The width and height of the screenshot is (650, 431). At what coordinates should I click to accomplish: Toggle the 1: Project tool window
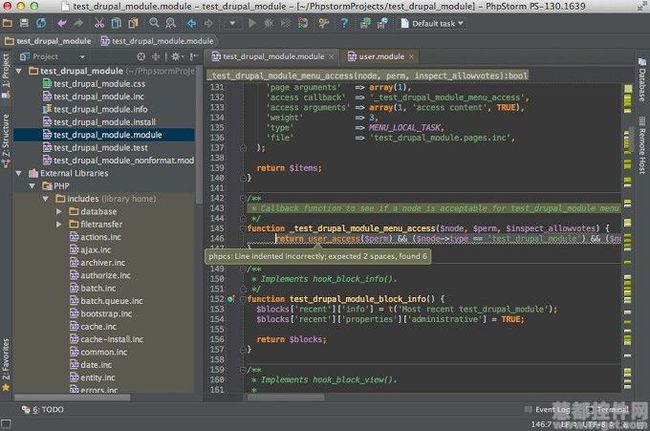pos(6,75)
